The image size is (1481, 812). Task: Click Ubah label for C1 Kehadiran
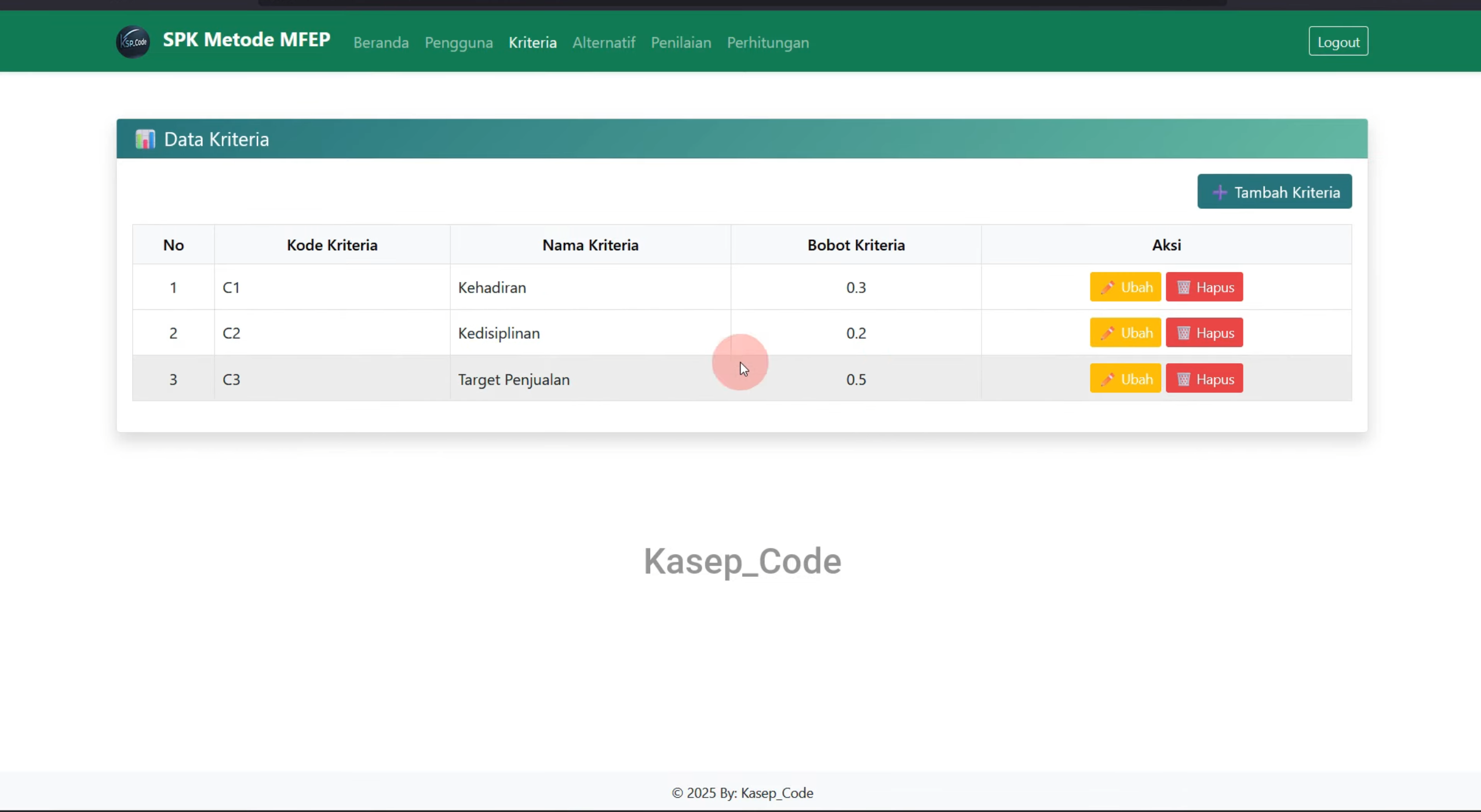(1137, 287)
